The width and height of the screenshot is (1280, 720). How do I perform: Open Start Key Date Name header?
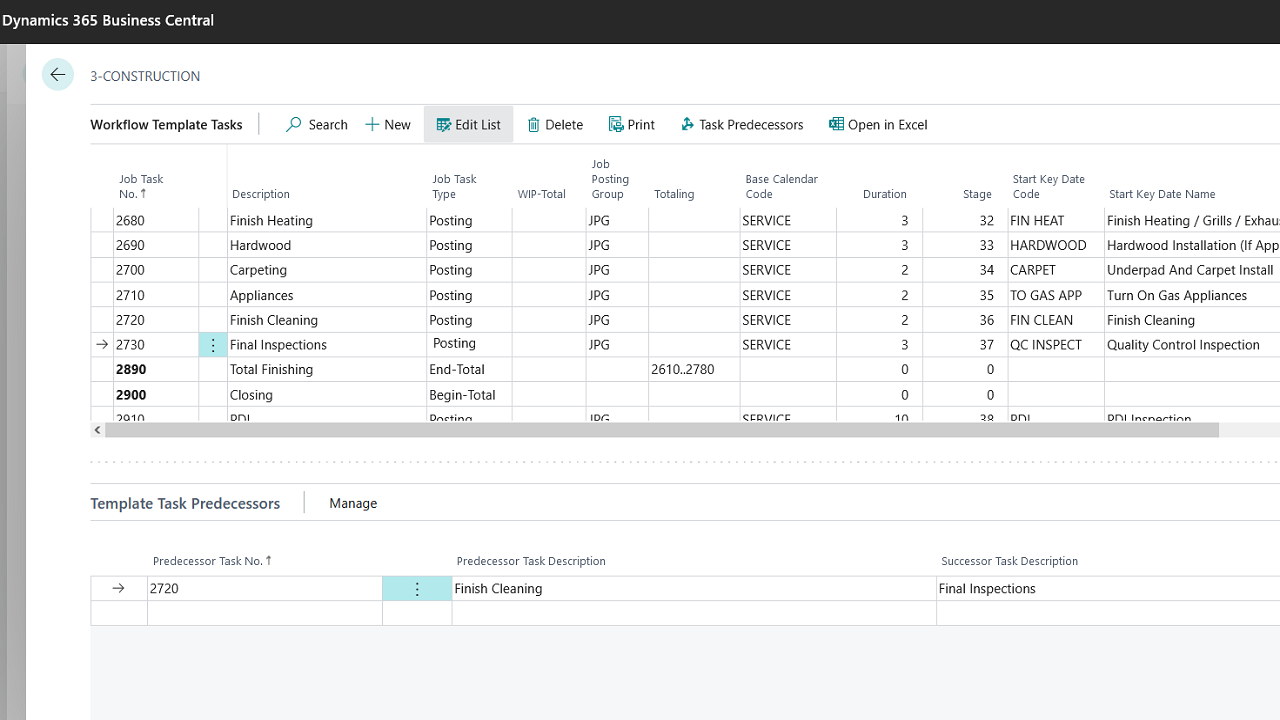coord(1162,194)
